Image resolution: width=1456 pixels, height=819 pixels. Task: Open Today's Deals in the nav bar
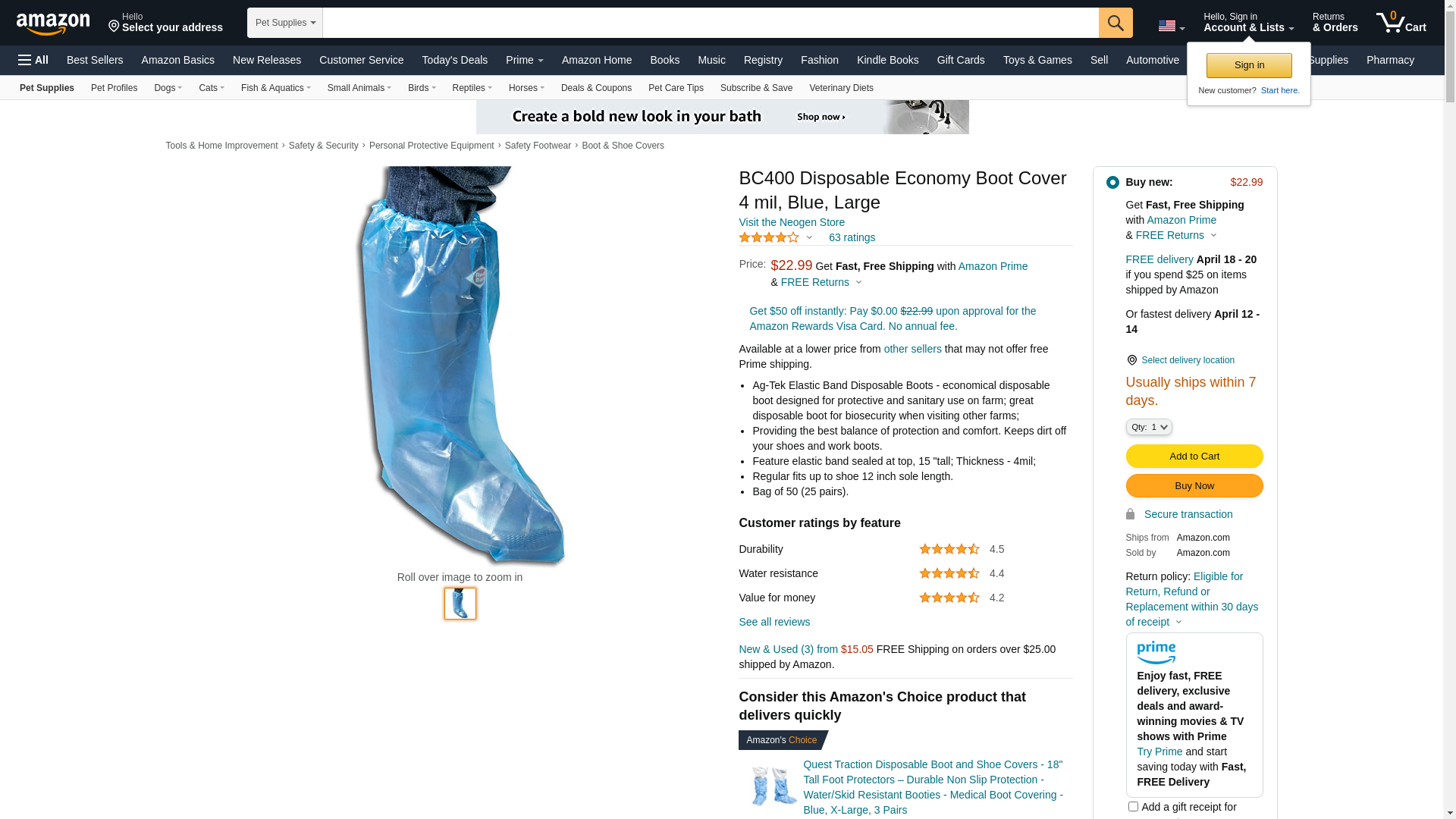454,60
